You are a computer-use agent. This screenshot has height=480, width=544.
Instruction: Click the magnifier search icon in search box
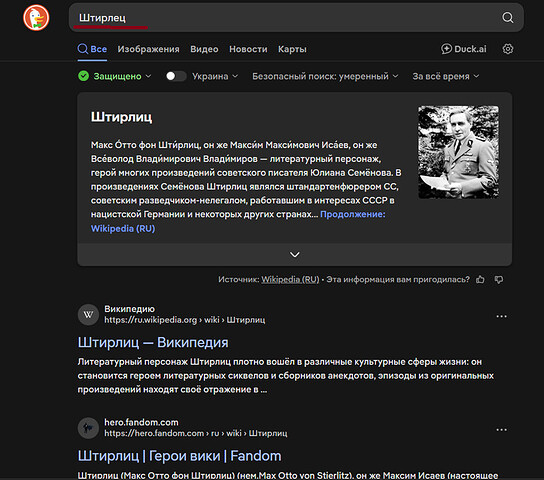coord(508,17)
